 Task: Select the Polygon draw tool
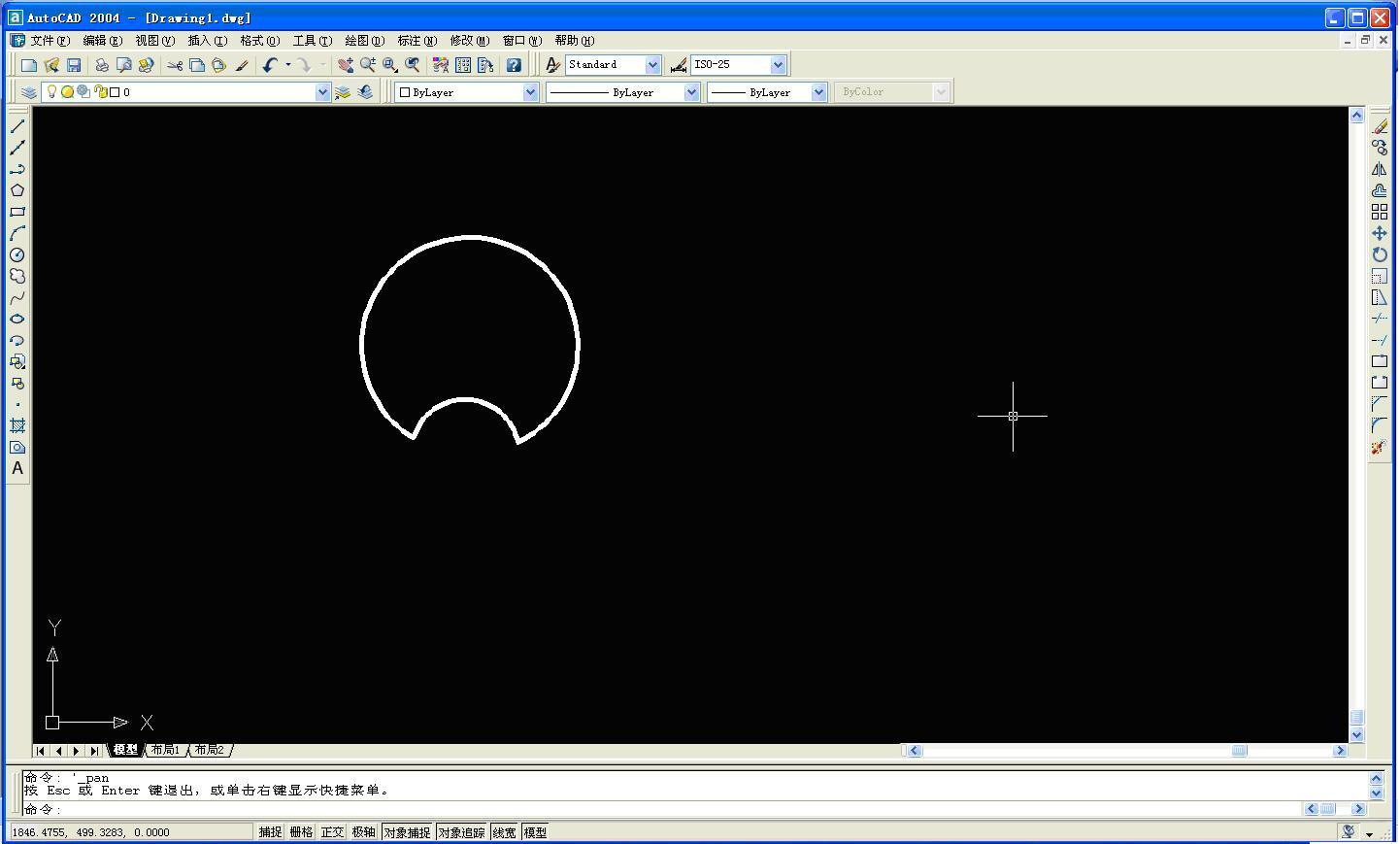point(17,190)
